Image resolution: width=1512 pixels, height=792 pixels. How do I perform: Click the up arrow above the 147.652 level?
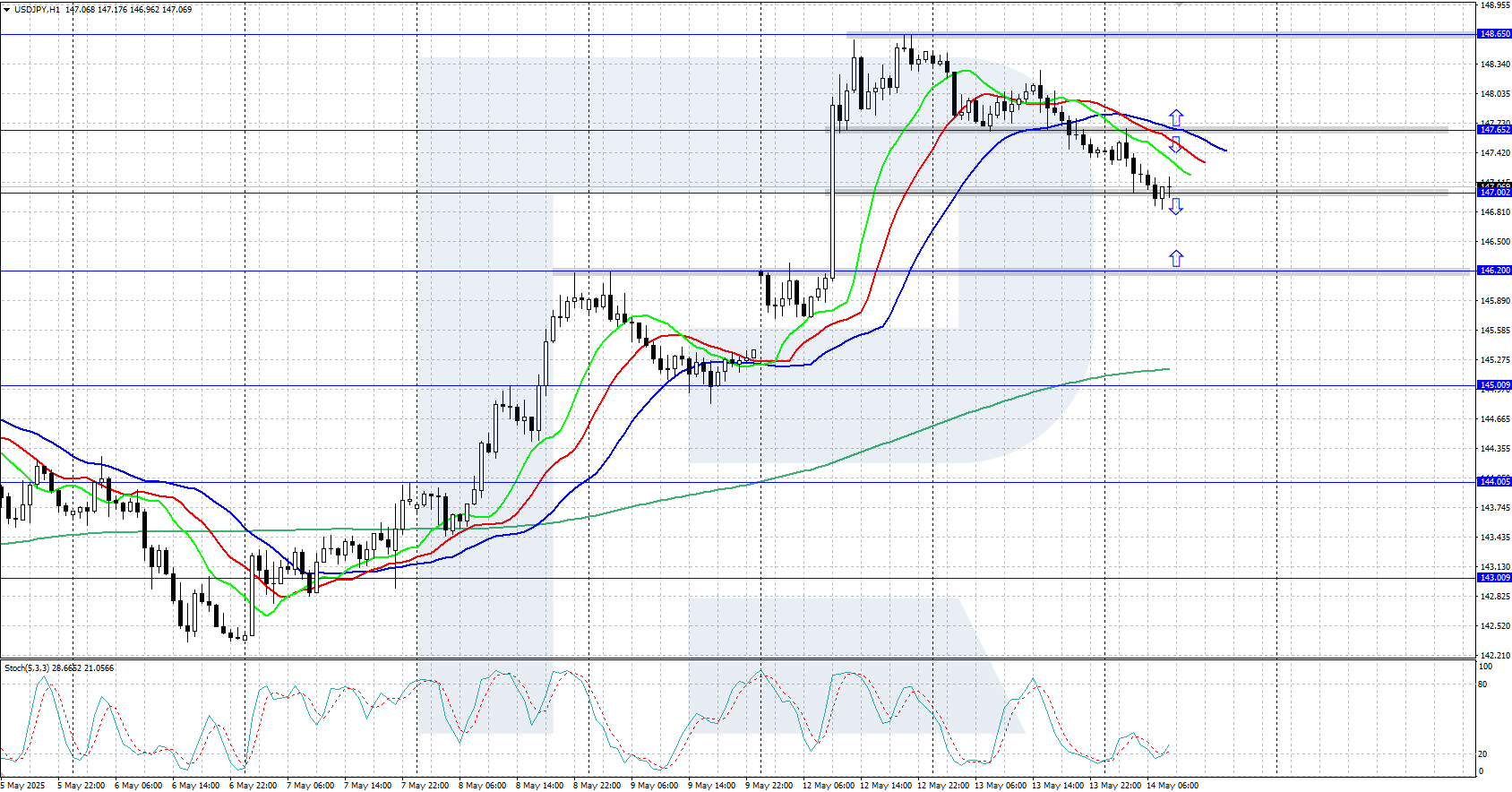click(1176, 117)
